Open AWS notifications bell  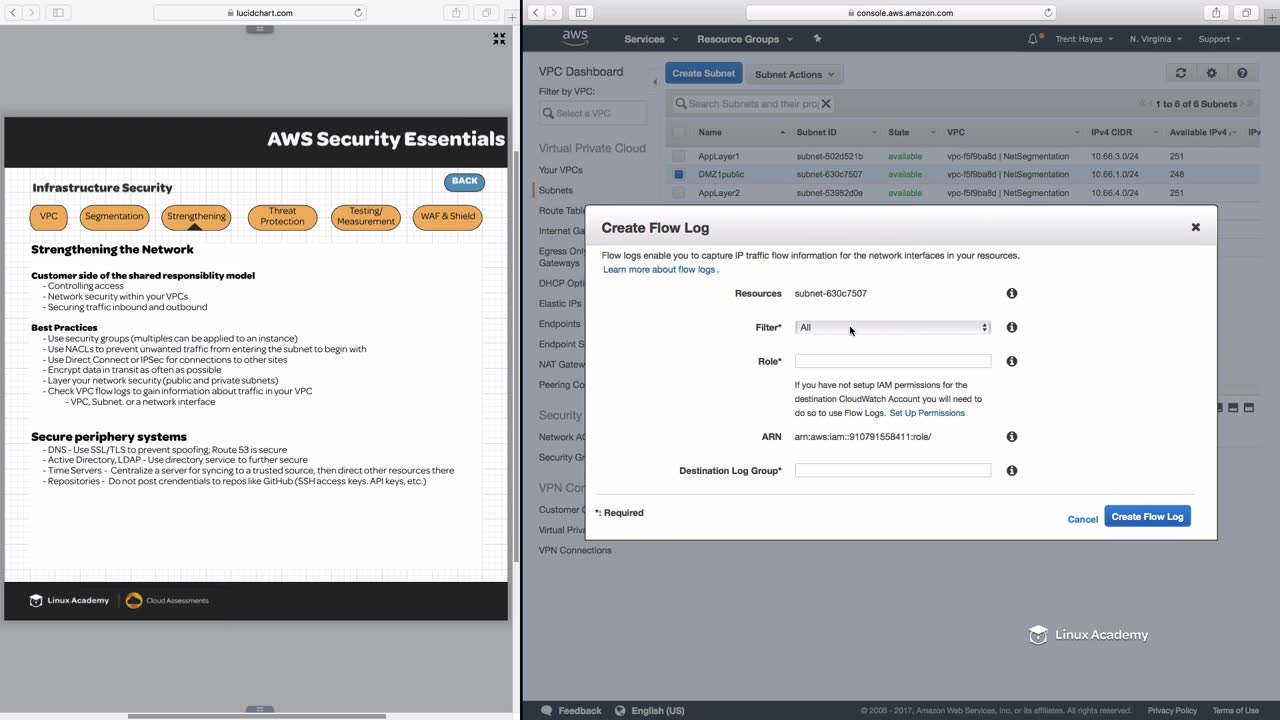pyautogui.click(x=1033, y=39)
